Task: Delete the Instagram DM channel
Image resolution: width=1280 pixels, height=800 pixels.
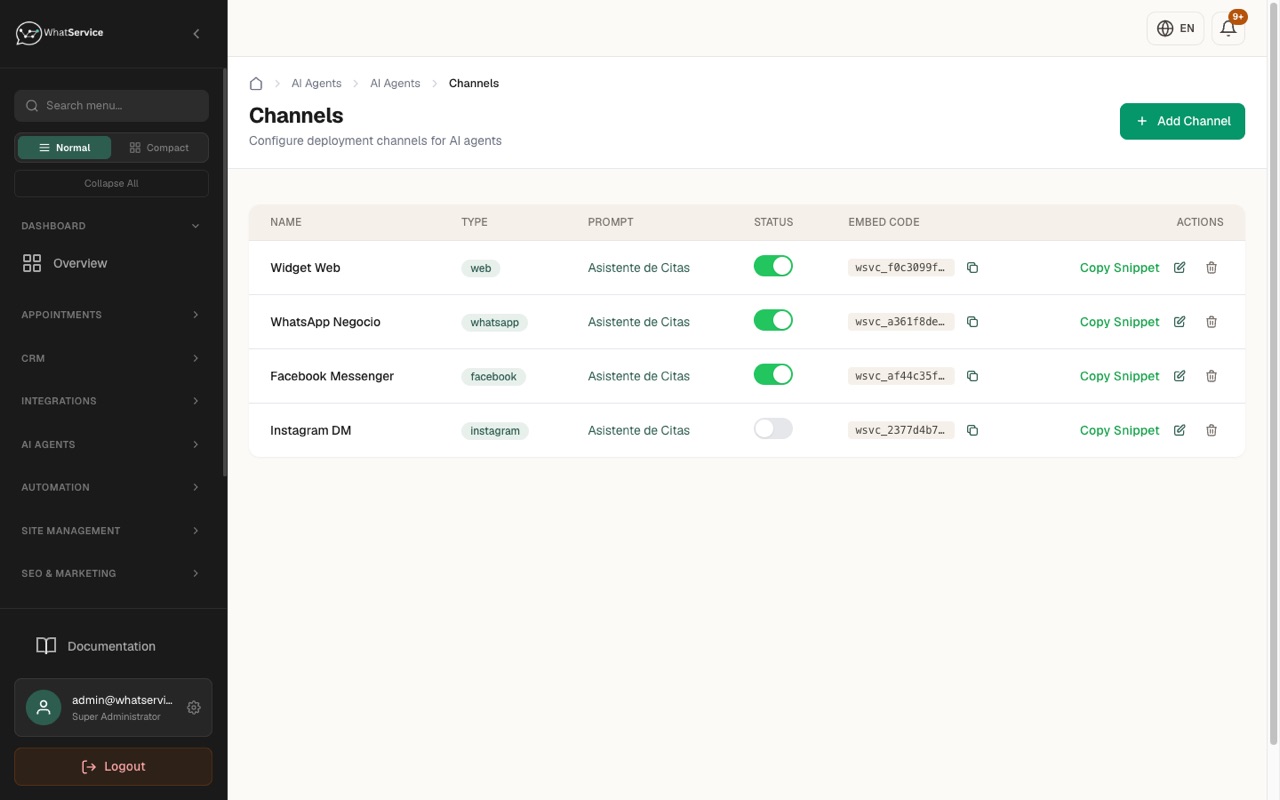Action: pyautogui.click(x=1212, y=430)
